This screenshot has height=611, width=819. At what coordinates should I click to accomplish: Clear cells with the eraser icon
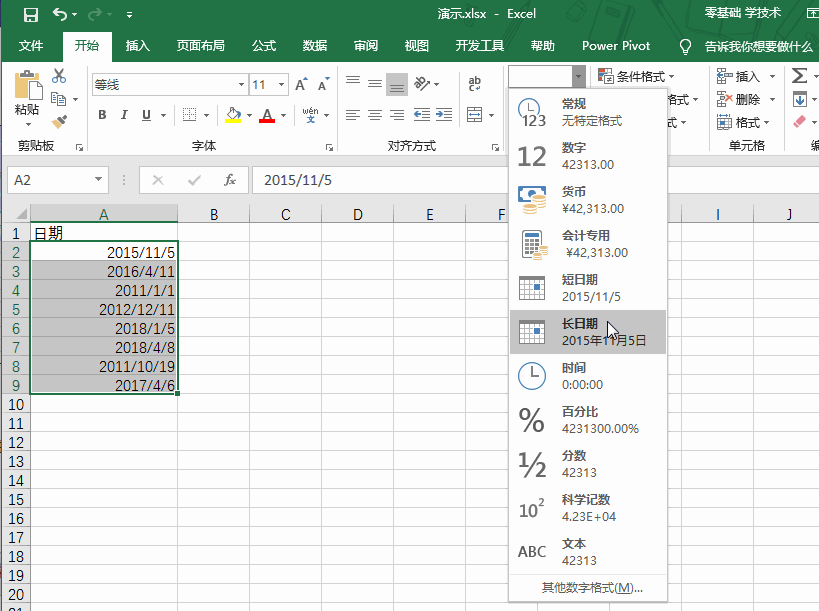tap(799, 122)
